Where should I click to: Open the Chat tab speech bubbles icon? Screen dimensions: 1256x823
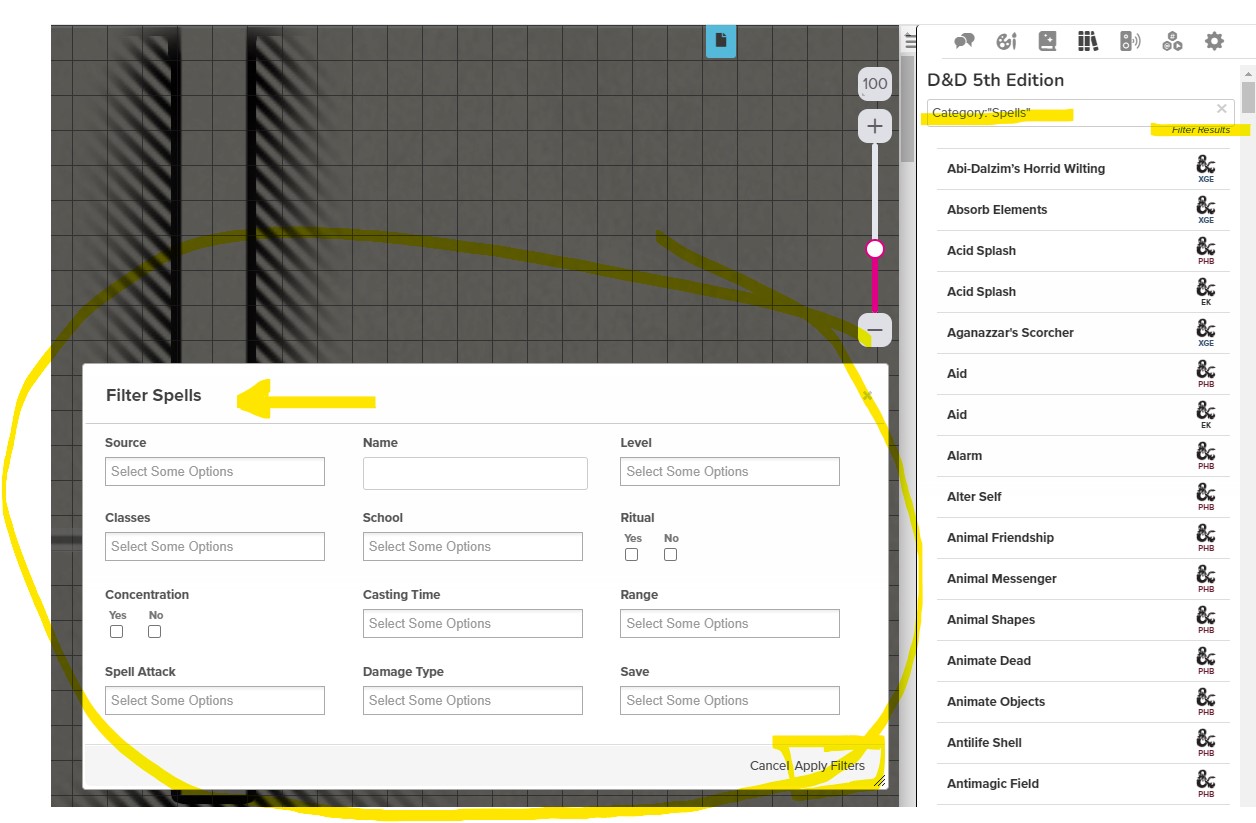(964, 41)
